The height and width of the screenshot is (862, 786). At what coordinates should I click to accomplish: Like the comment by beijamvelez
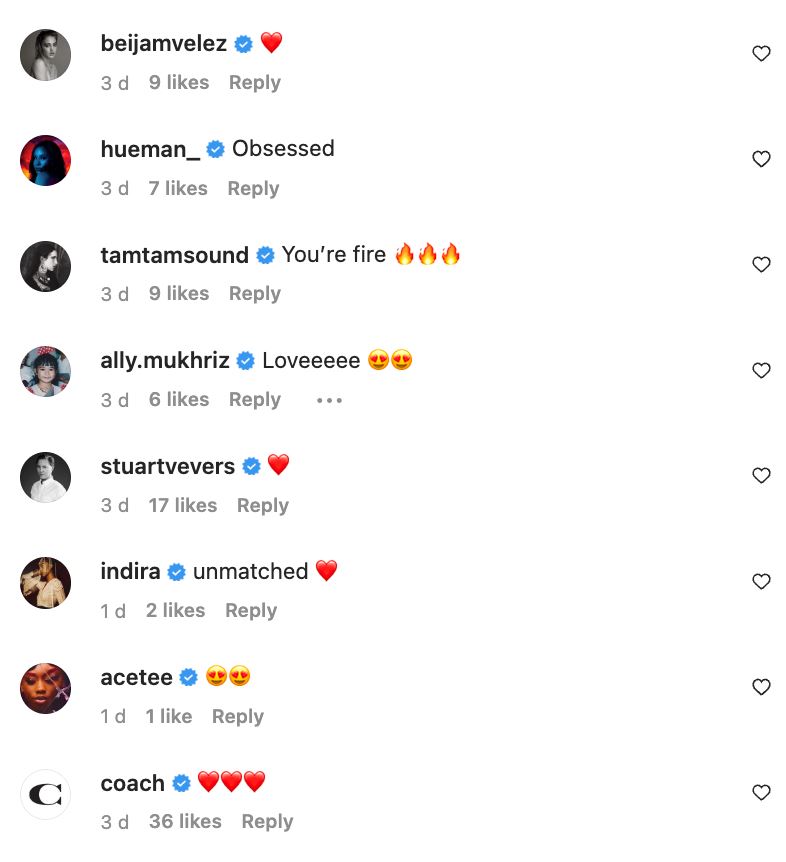(761, 54)
